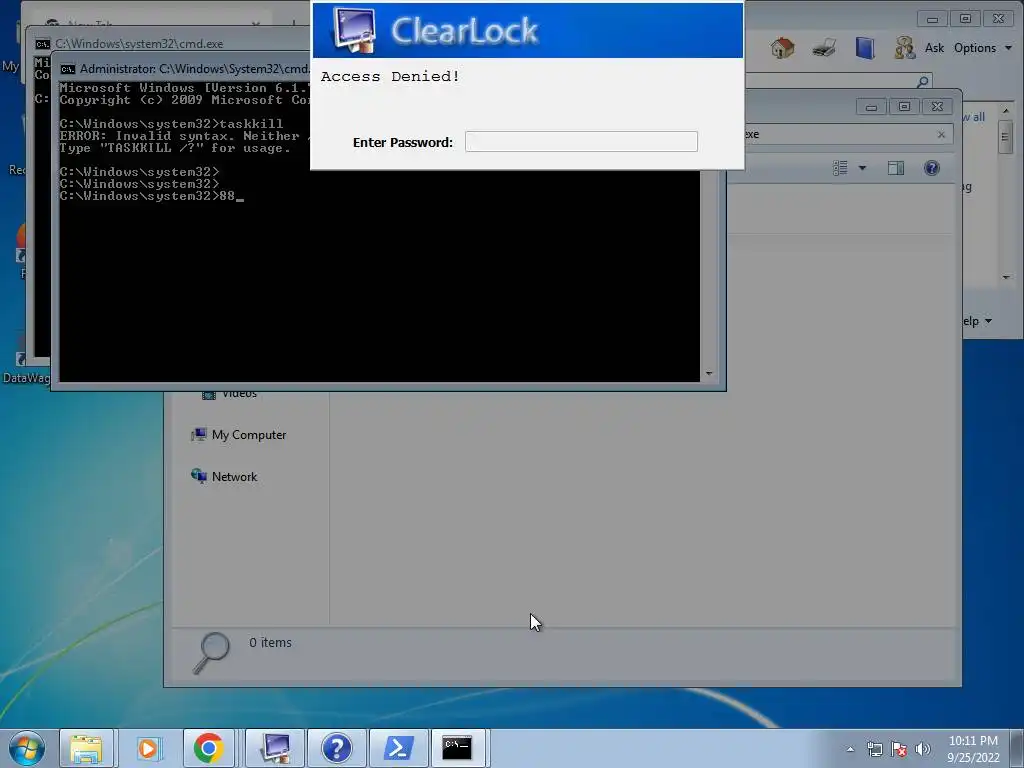Click the Show desktop button
This screenshot has width=1024, height=768.
tap(1016, 748)
